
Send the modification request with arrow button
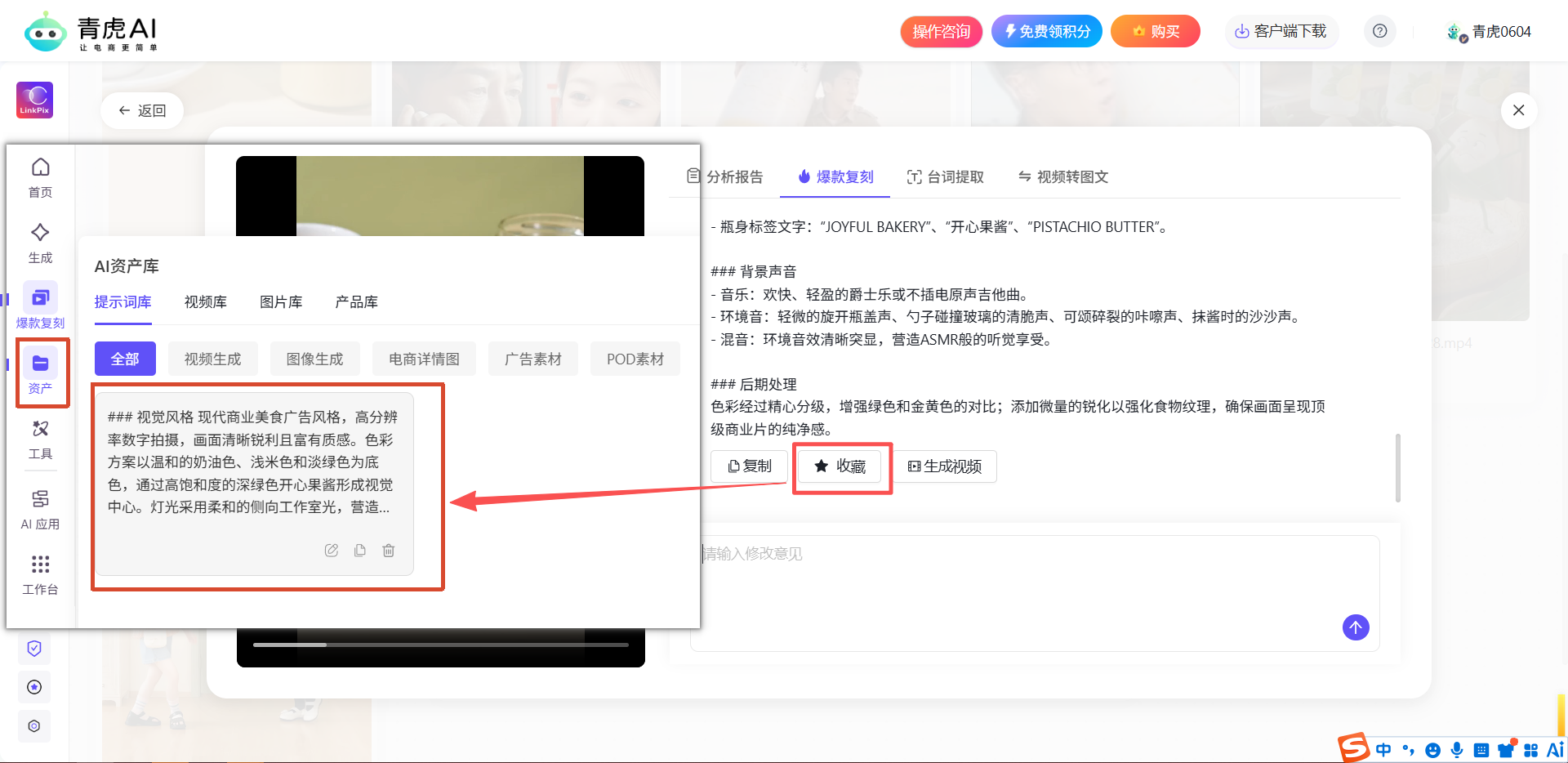pos(1356,627)
